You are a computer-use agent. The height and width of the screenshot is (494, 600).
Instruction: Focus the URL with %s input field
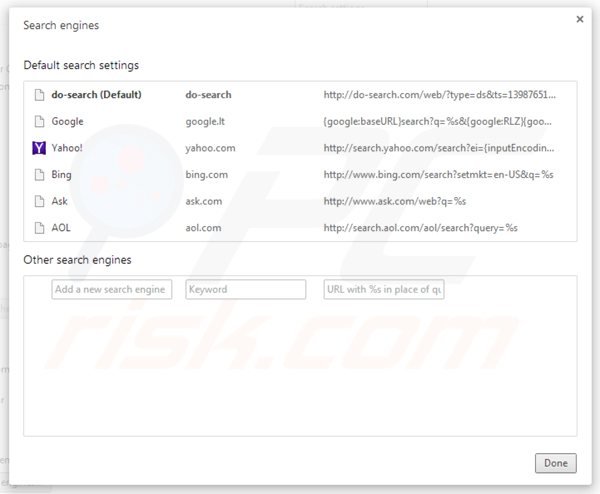pyautogui.click(x=384, y=289)
